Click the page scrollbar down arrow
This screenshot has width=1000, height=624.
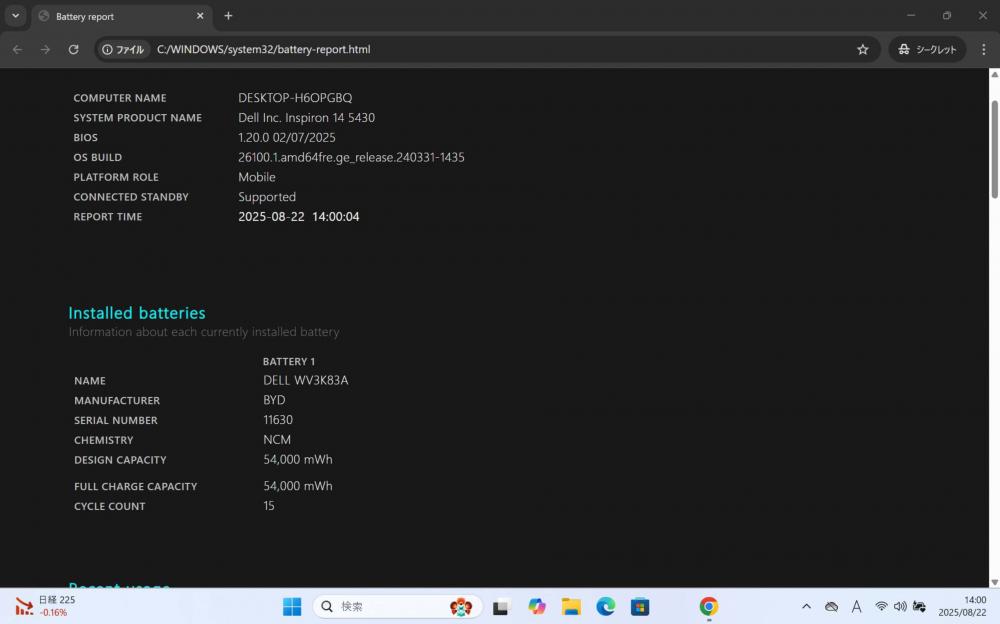click(x=994, y=582)
